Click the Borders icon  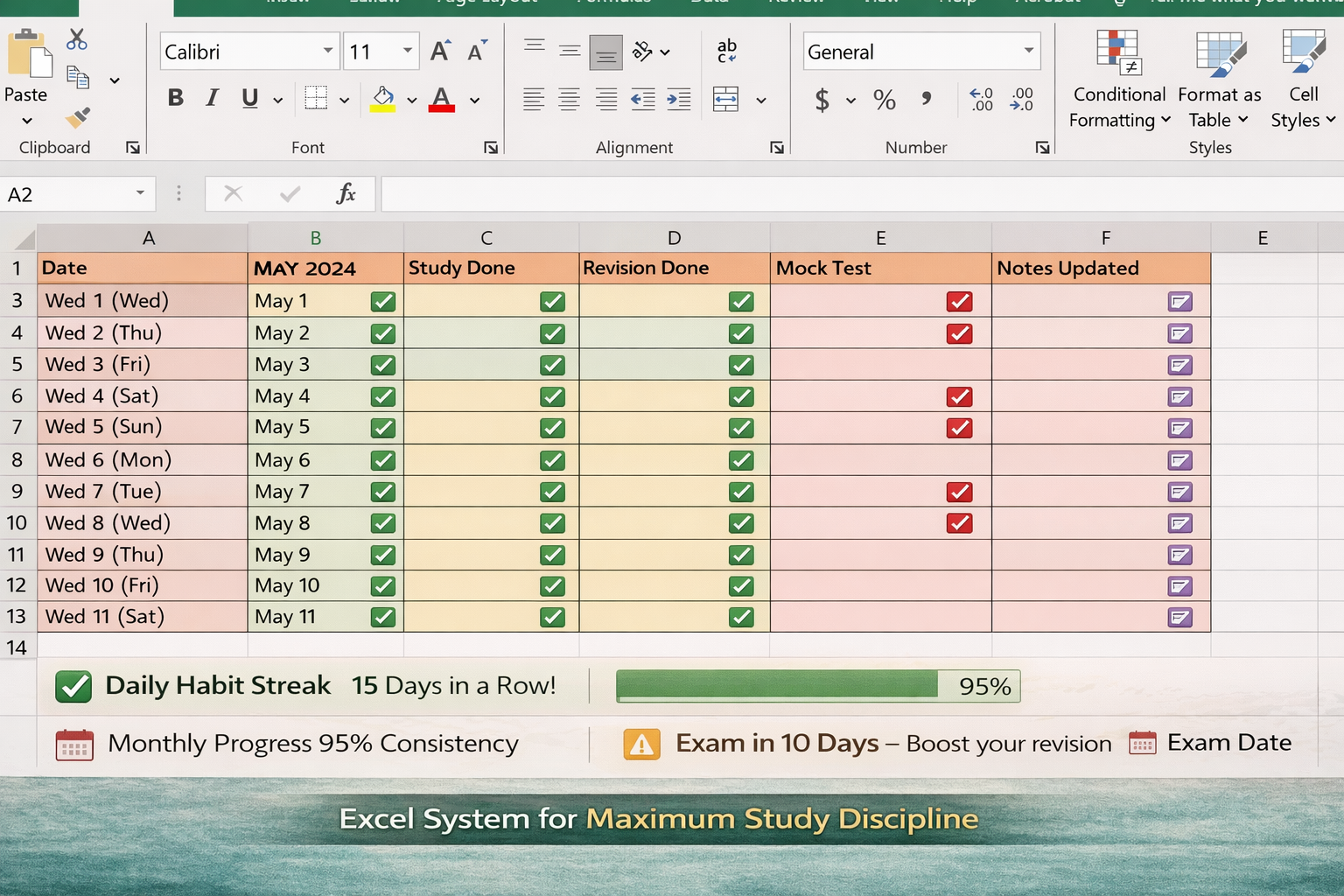[x=316, y=98]
